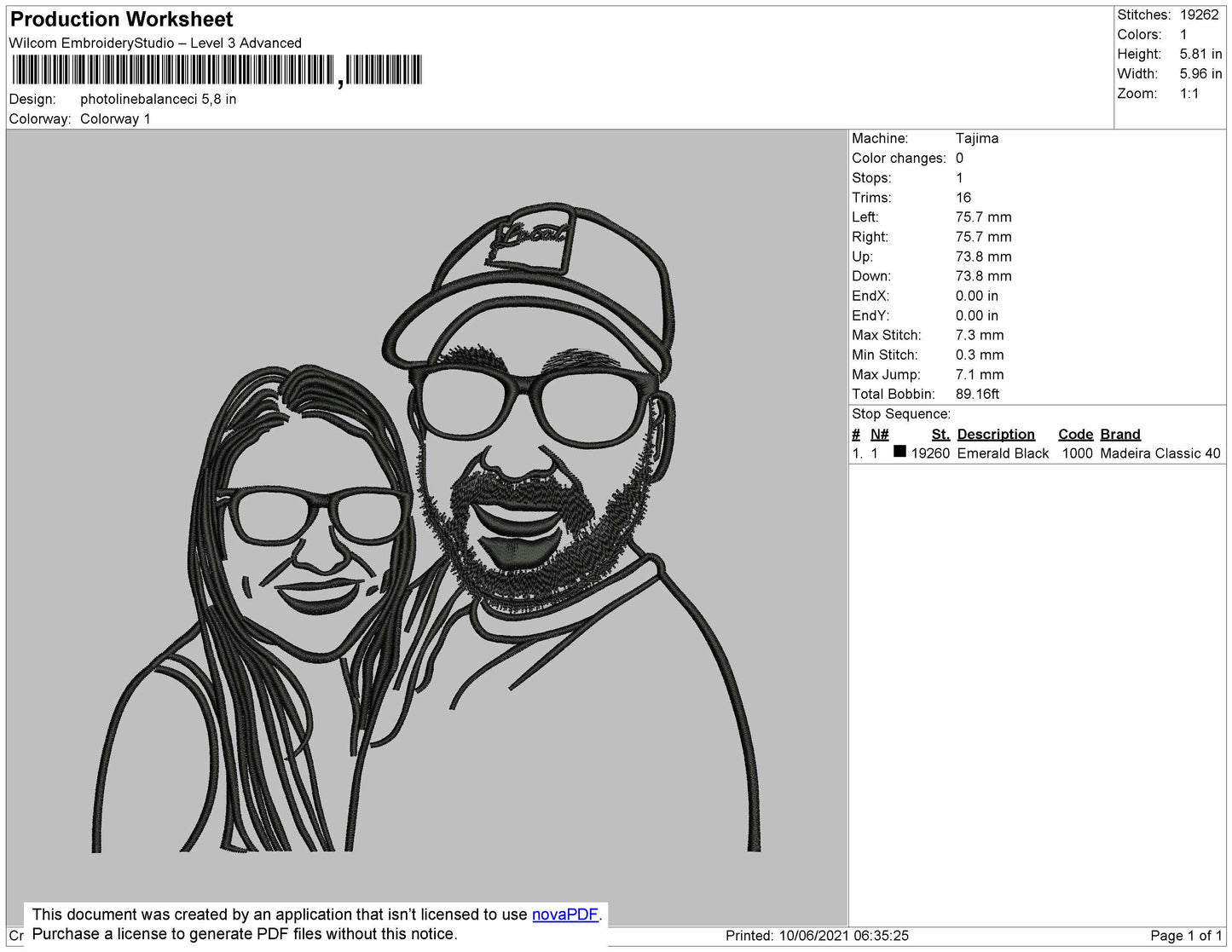Select the Emerald Black color swatch
This screenshot has width=1232, height=952.
point(899,452)
